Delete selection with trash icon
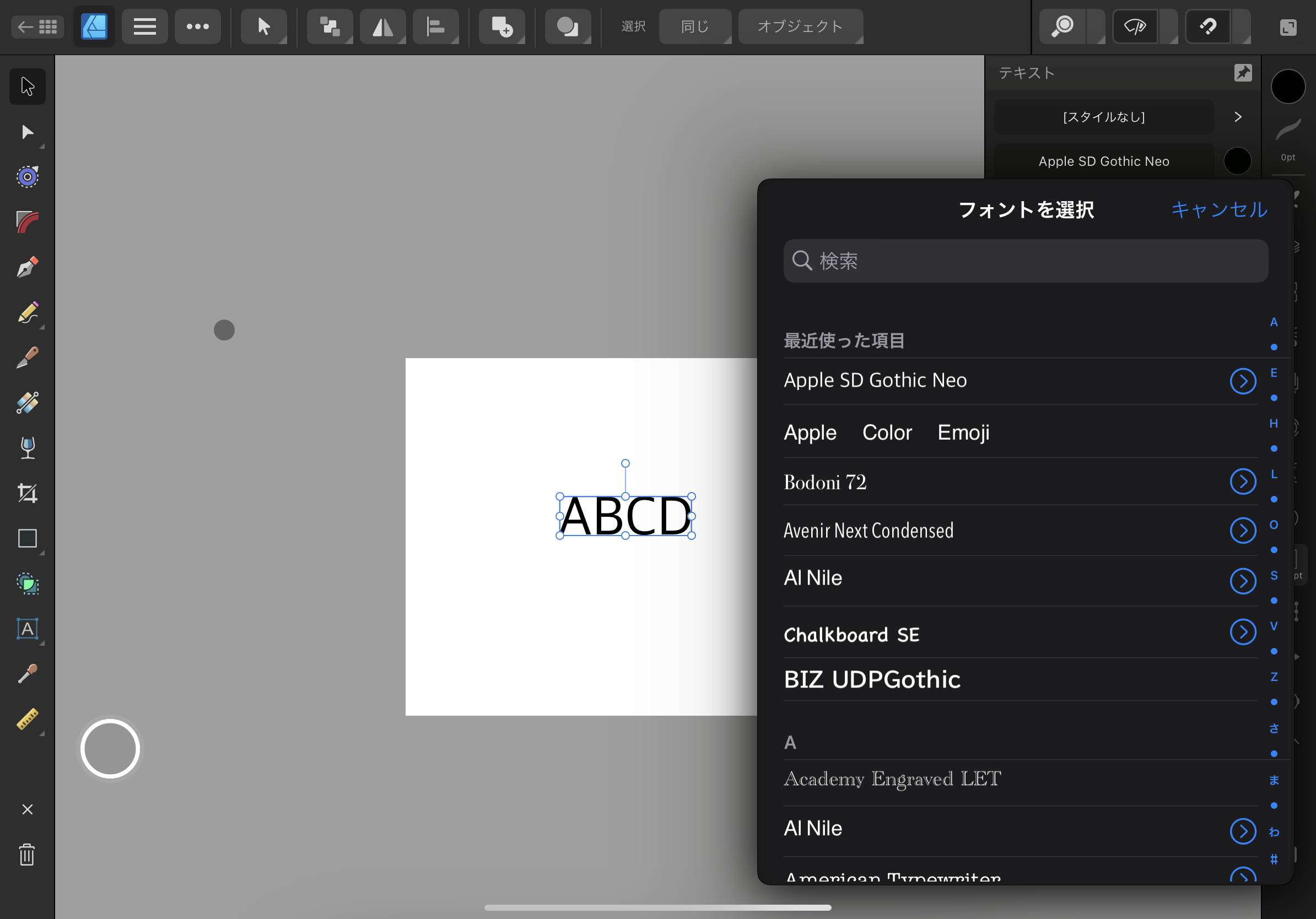 (27, 855)
